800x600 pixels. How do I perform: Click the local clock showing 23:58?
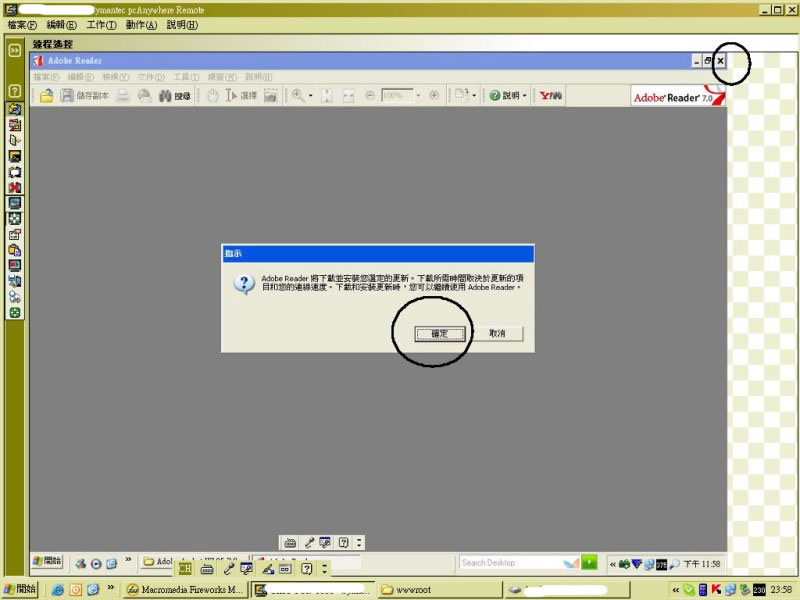781,590
